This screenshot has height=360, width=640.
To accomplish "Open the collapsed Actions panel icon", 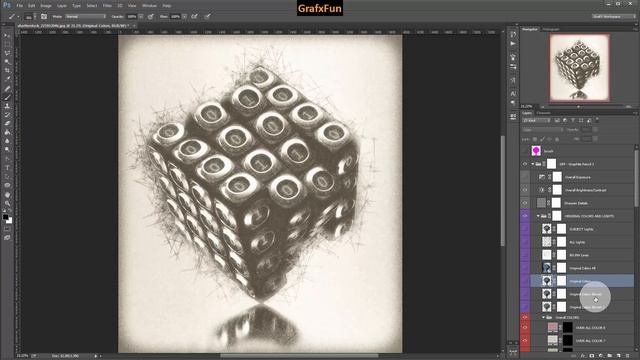I will pos(513,44).
